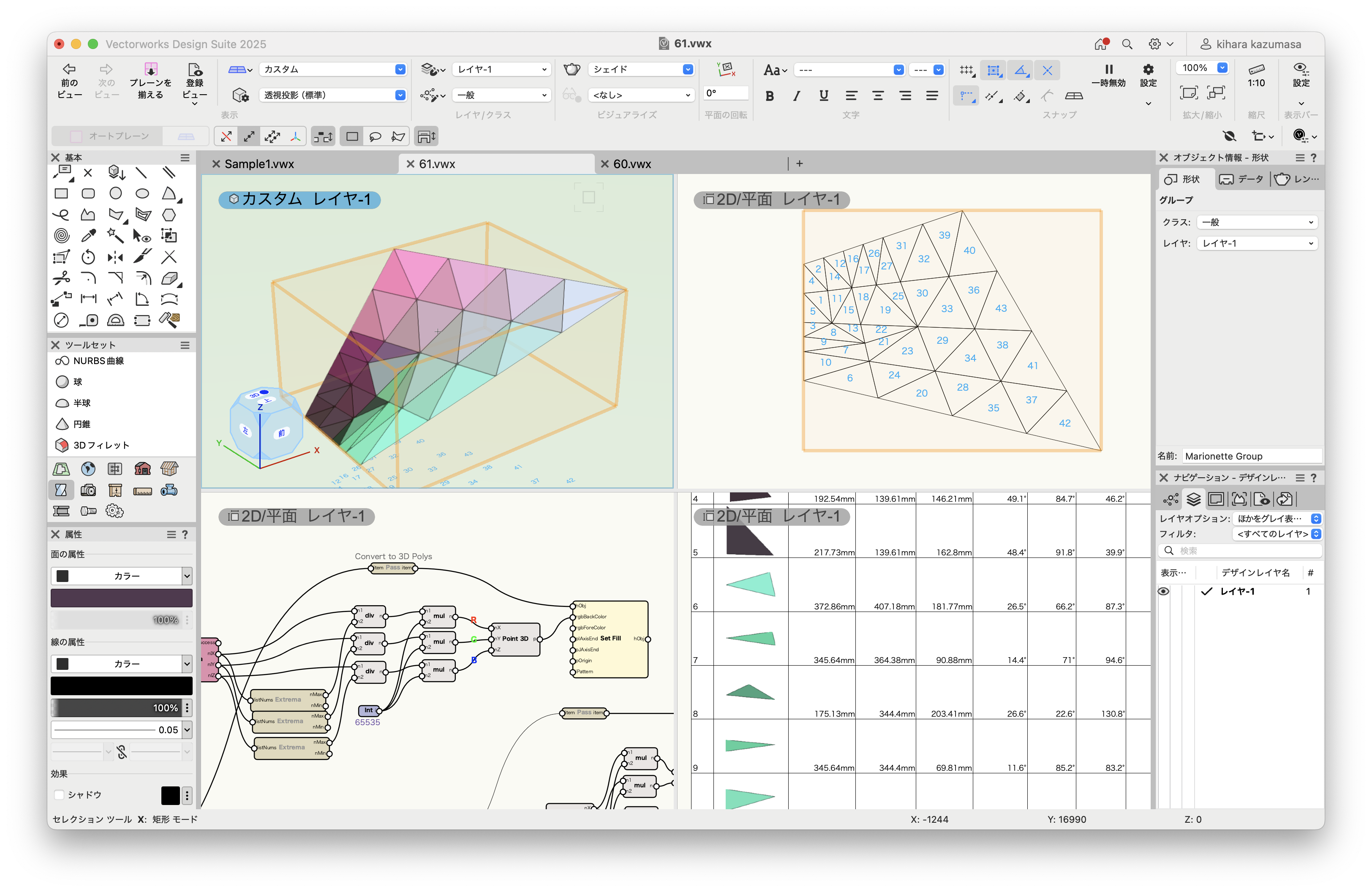This screenshot has width=1372, height=892.
Task: Select the Mirror tool
Action: [115, 257]
